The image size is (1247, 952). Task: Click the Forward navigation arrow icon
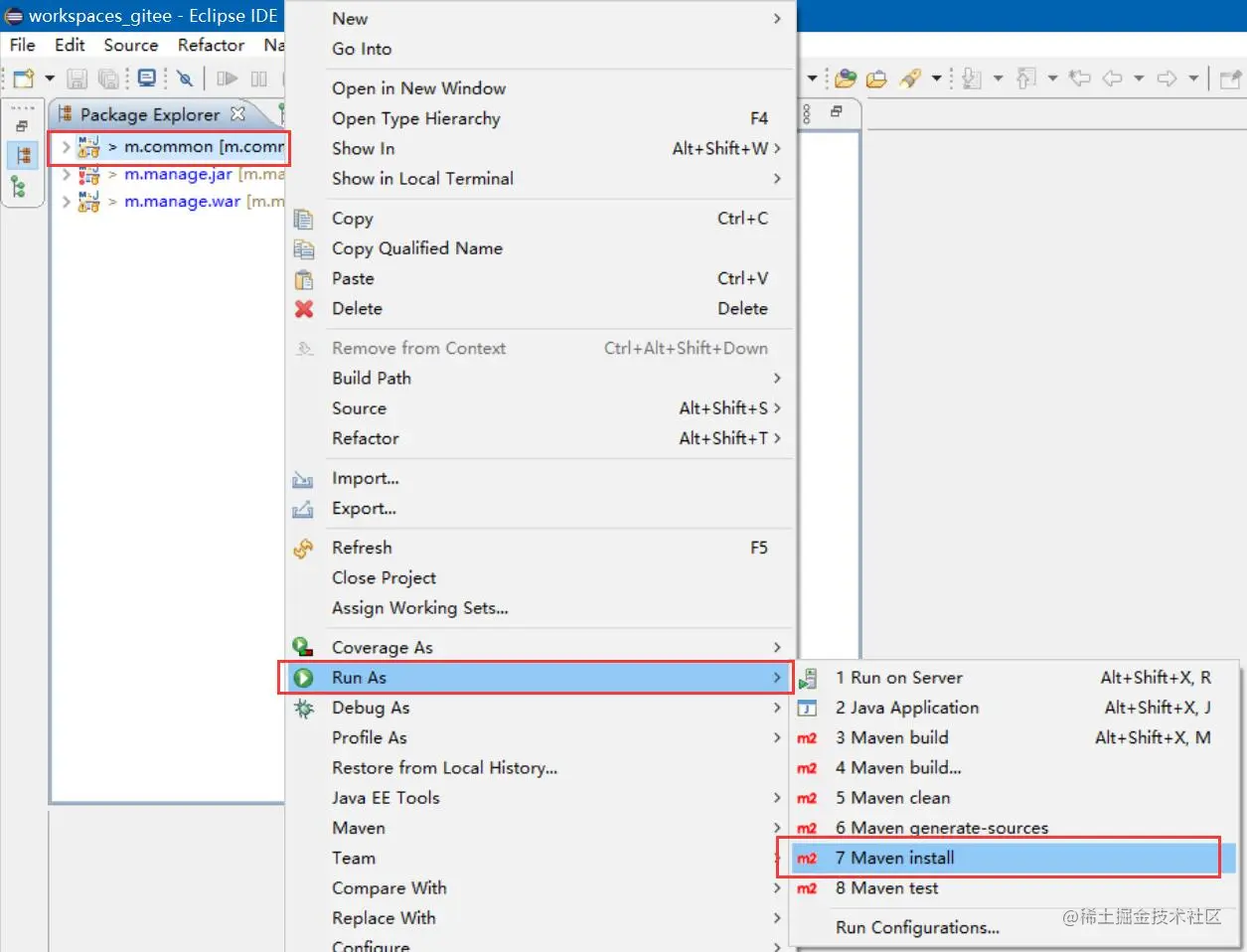click(1168, 79)
